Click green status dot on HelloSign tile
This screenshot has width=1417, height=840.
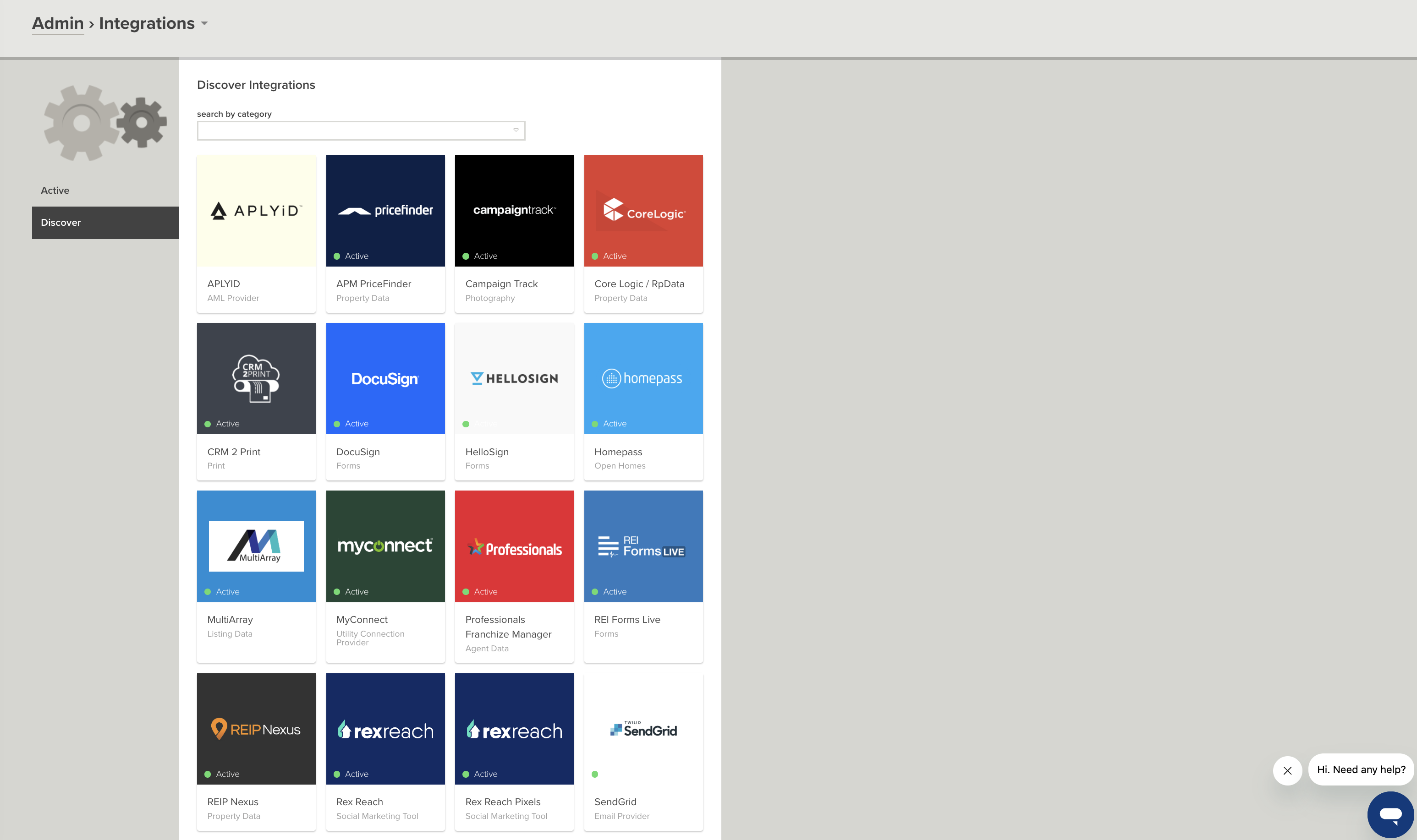tap(466, 424)
